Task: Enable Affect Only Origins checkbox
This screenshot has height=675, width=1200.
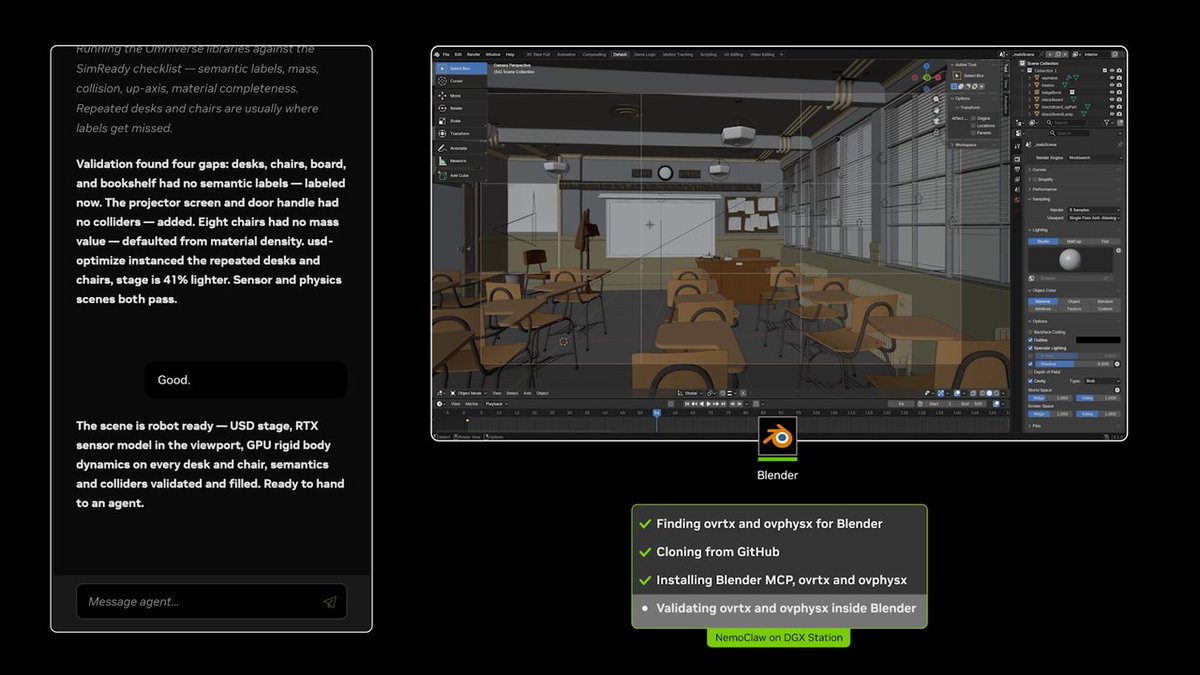Action: (973, 118)
